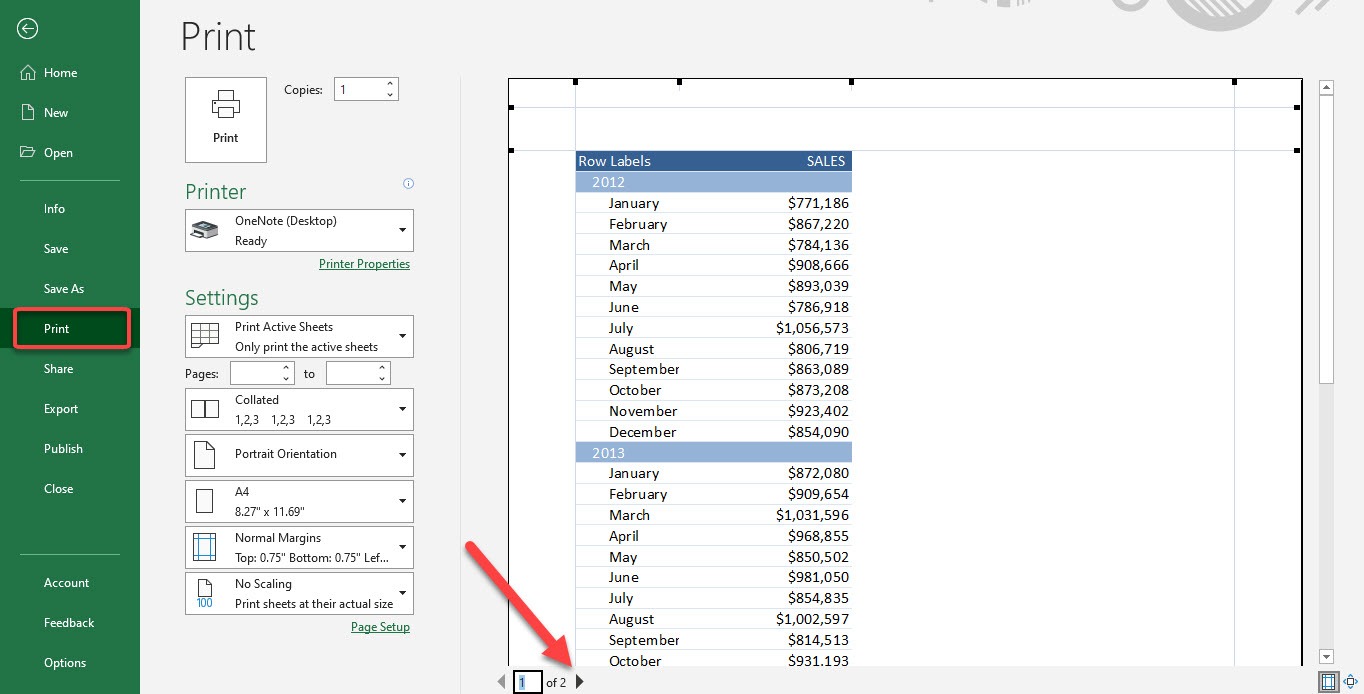This screenshot has width=1364, height=694.
Task: Click the Pages from input field
Action: 255,373
